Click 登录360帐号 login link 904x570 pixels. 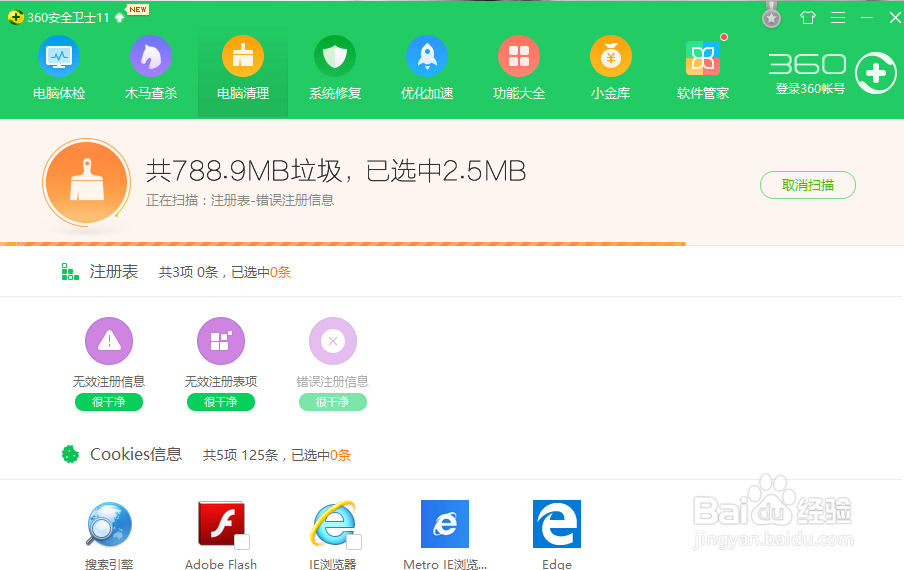810,89
